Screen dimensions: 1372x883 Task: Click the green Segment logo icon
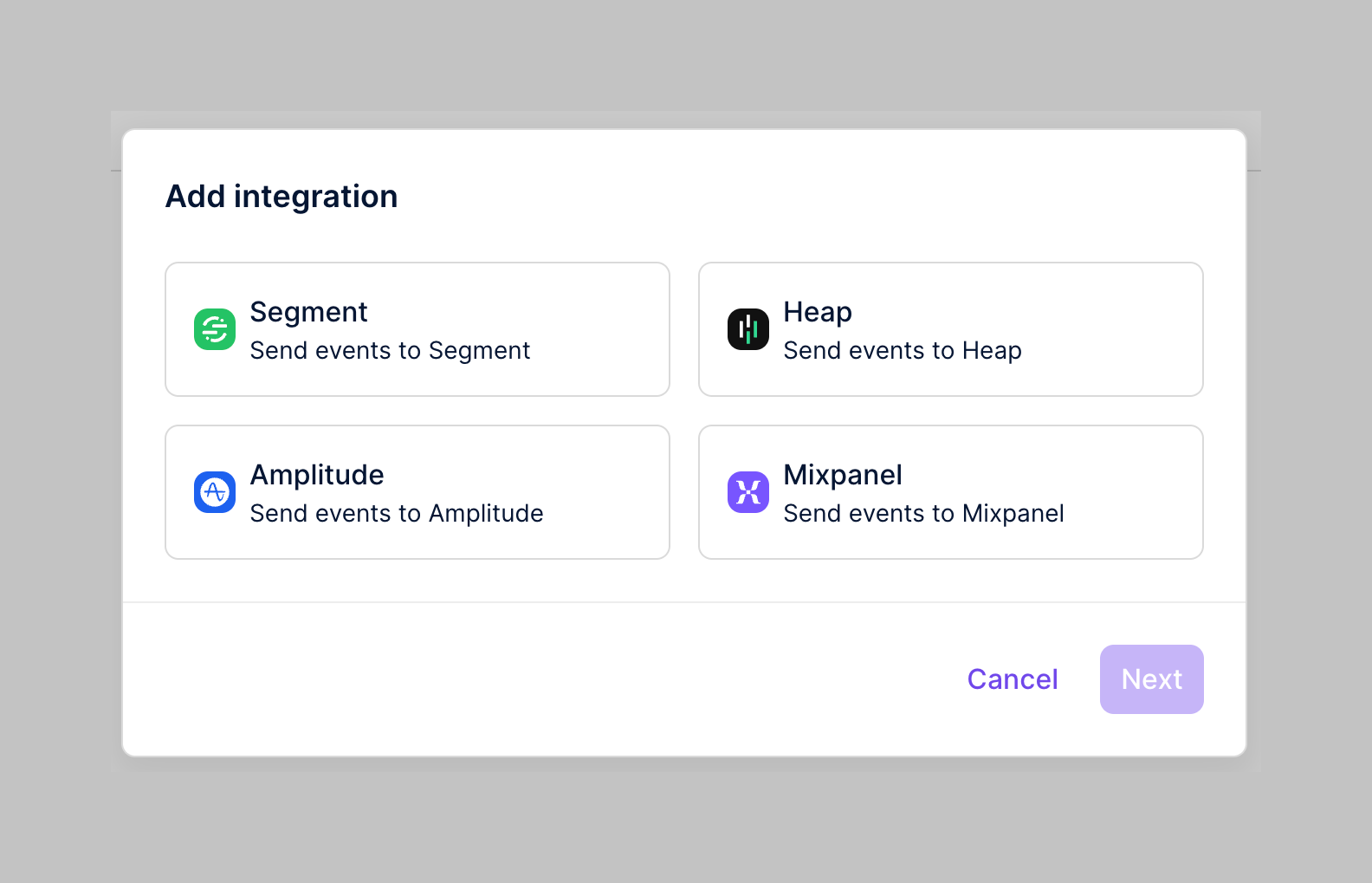[215, 329]
